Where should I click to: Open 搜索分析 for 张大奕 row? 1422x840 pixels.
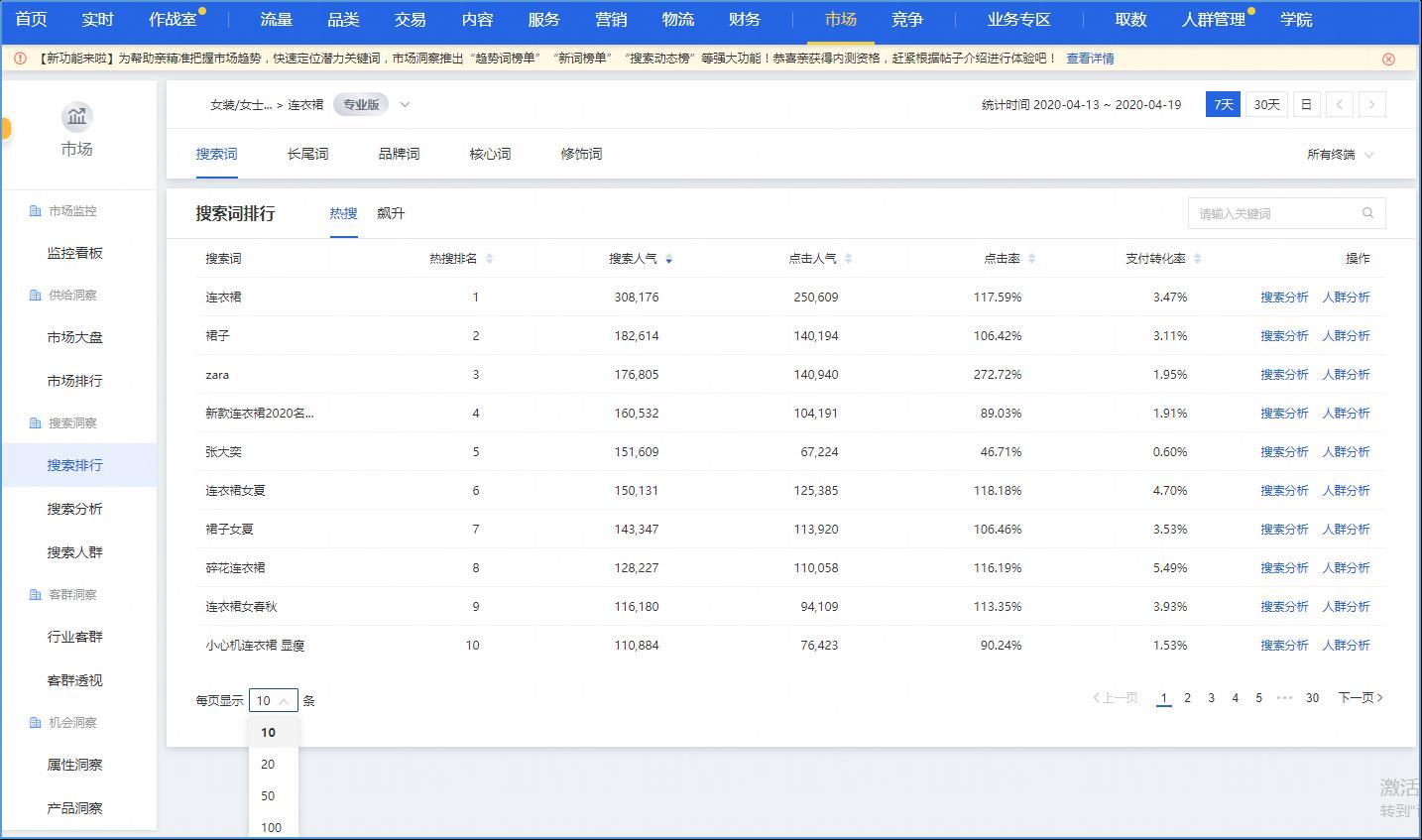coord(1284,451)
